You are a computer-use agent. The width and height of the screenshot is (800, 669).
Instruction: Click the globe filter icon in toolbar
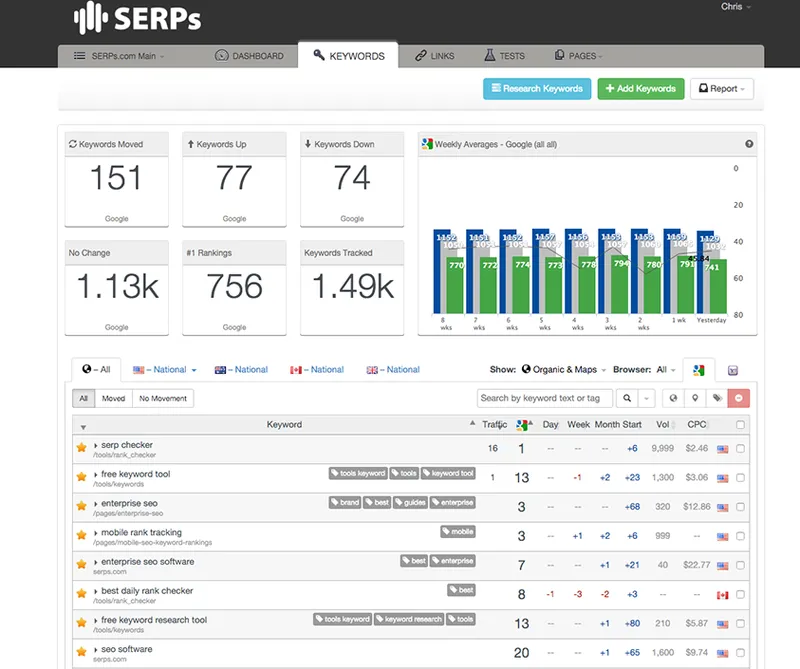pos(673,398)
